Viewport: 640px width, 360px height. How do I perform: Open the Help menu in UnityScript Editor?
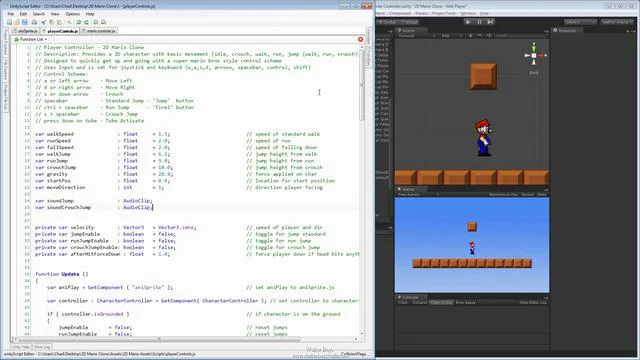(90, 14)
